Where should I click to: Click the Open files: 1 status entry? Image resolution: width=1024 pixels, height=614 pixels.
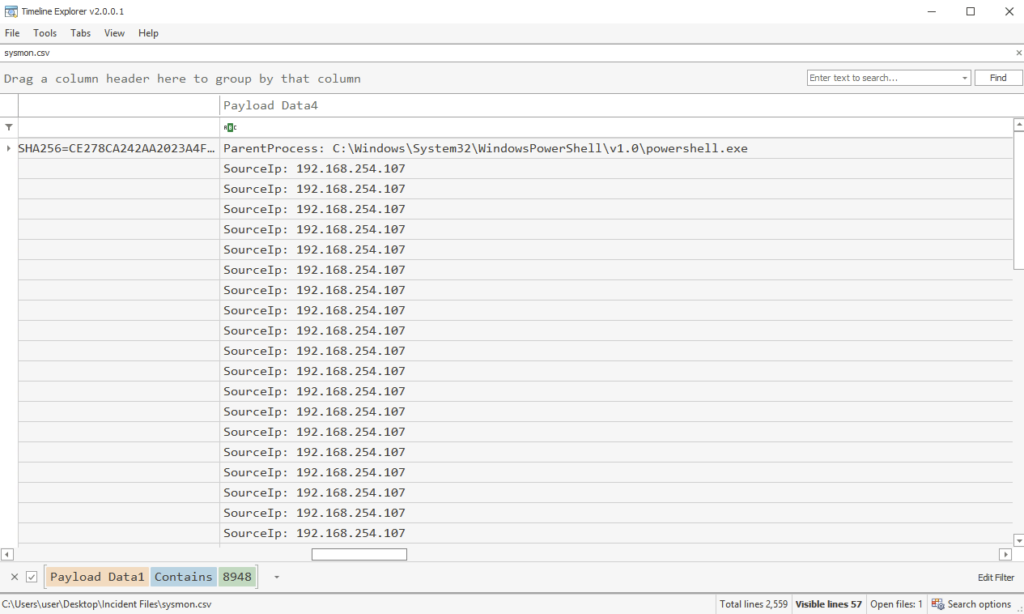click(896, 604)
